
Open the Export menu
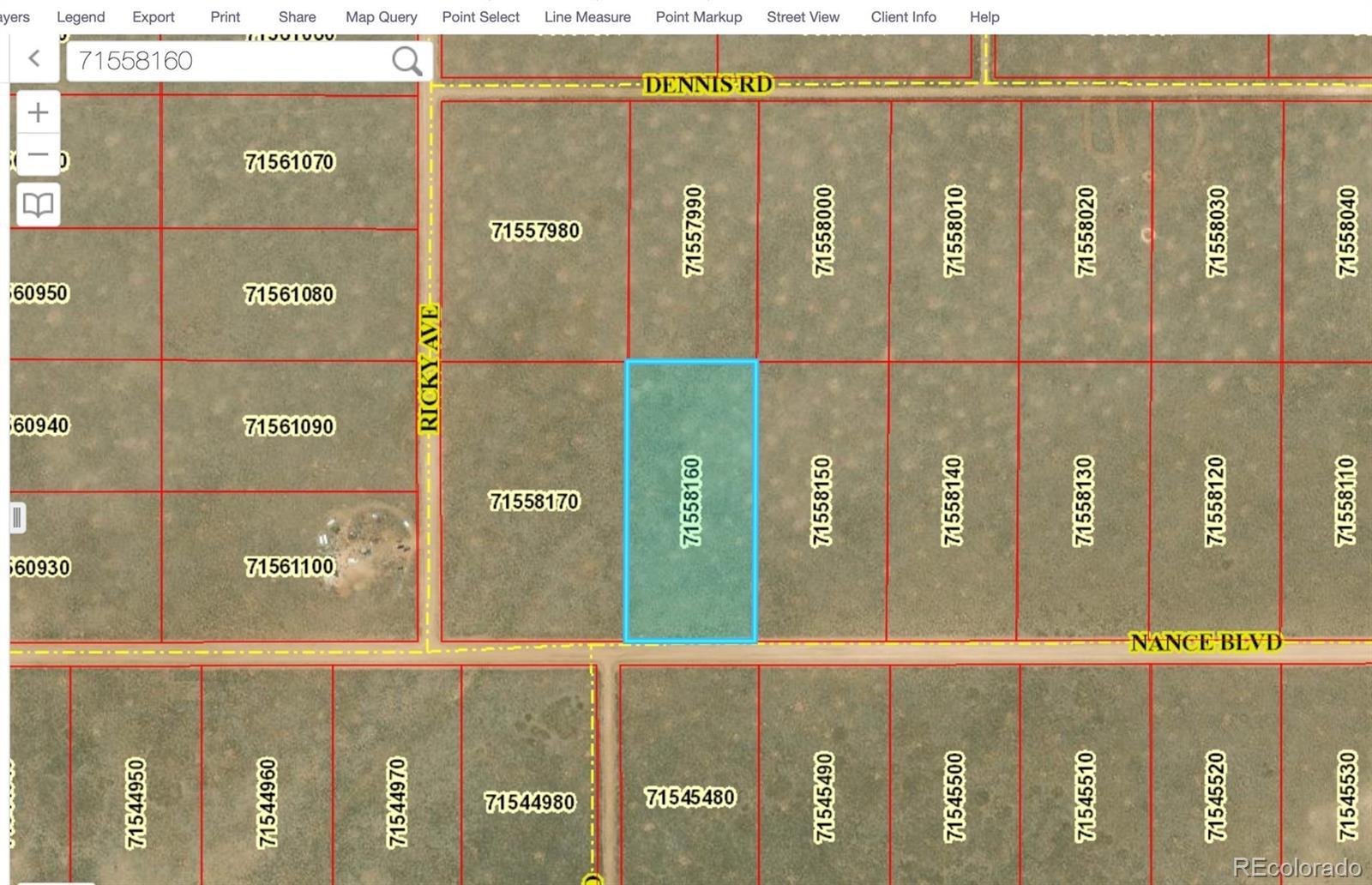(153, 16)
